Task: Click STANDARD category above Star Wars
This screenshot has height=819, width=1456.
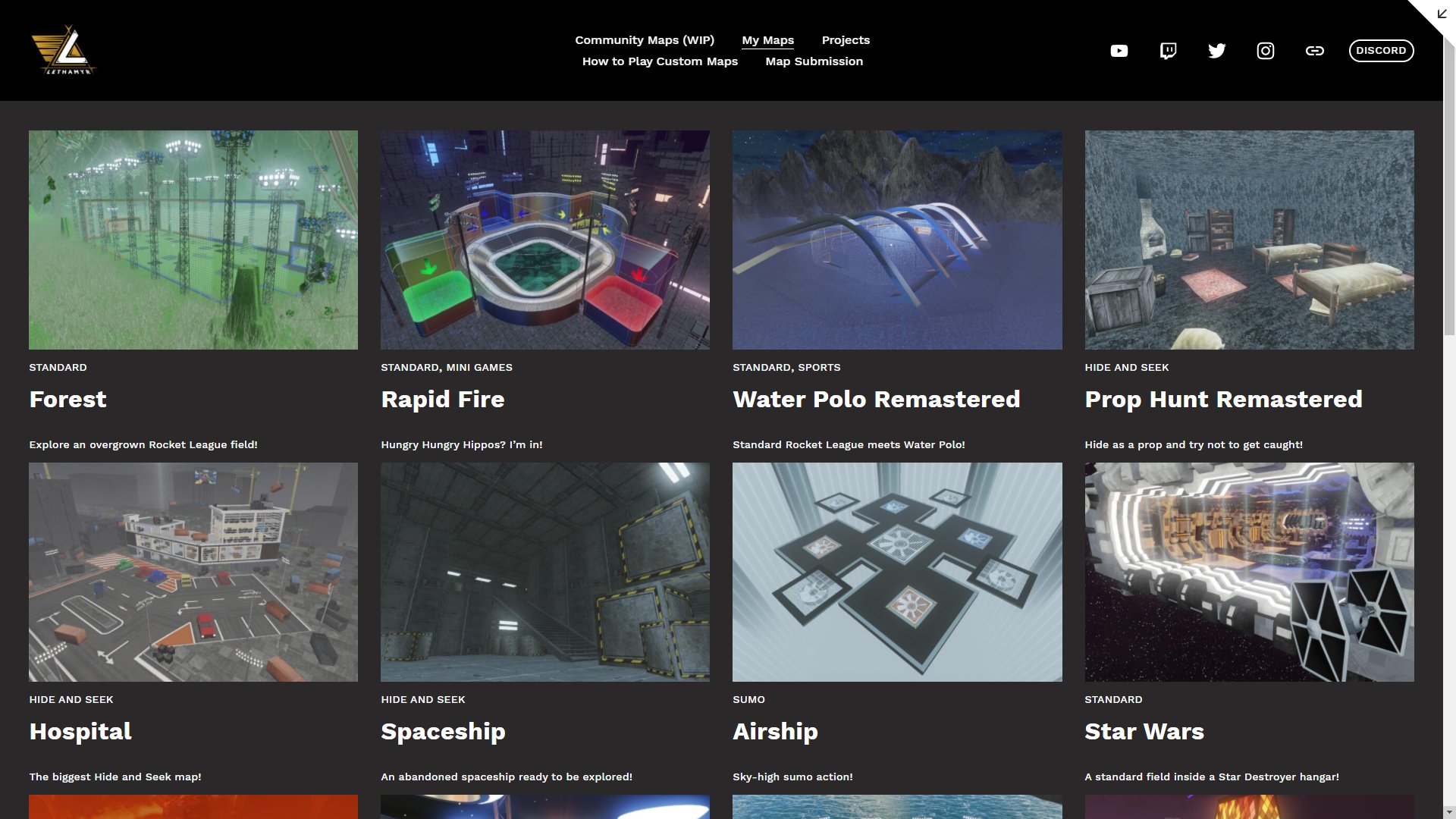Action: (x=1113, y=699)
